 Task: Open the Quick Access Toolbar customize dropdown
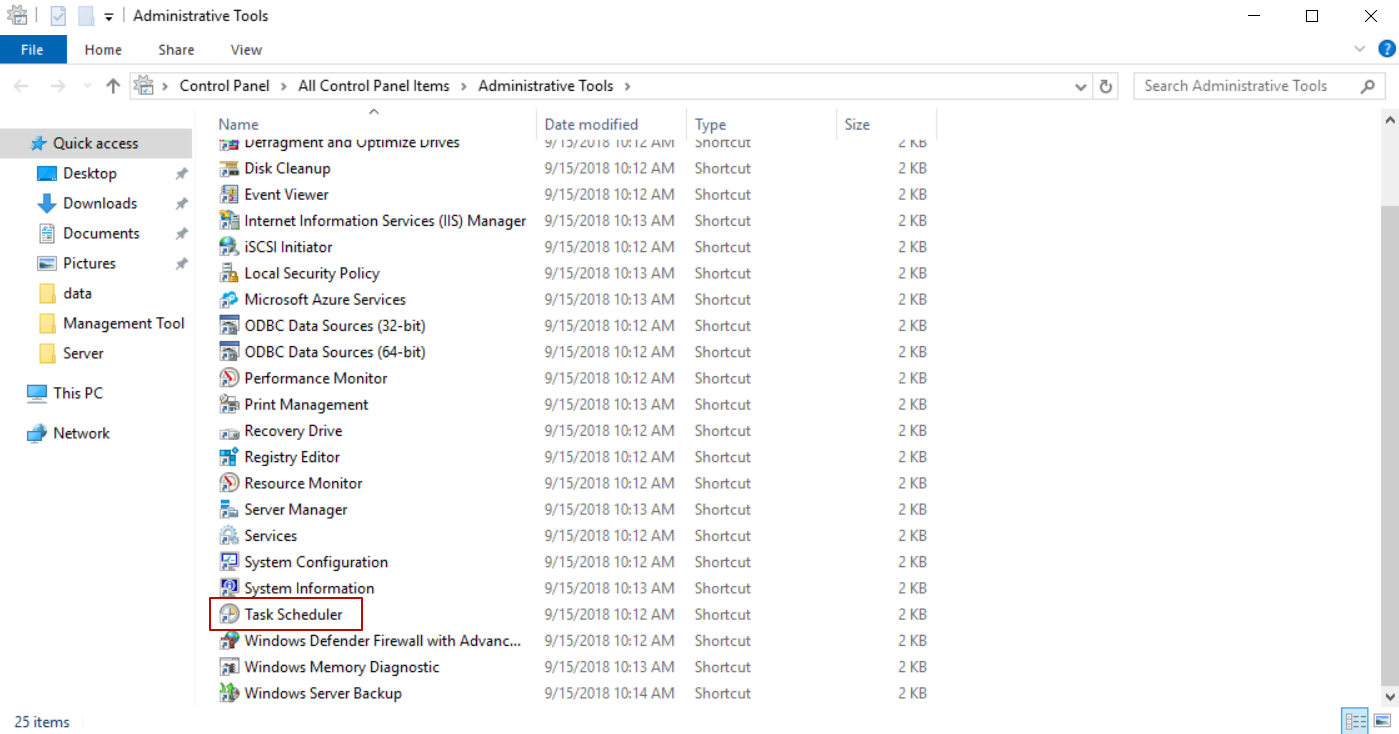point(108,17)
